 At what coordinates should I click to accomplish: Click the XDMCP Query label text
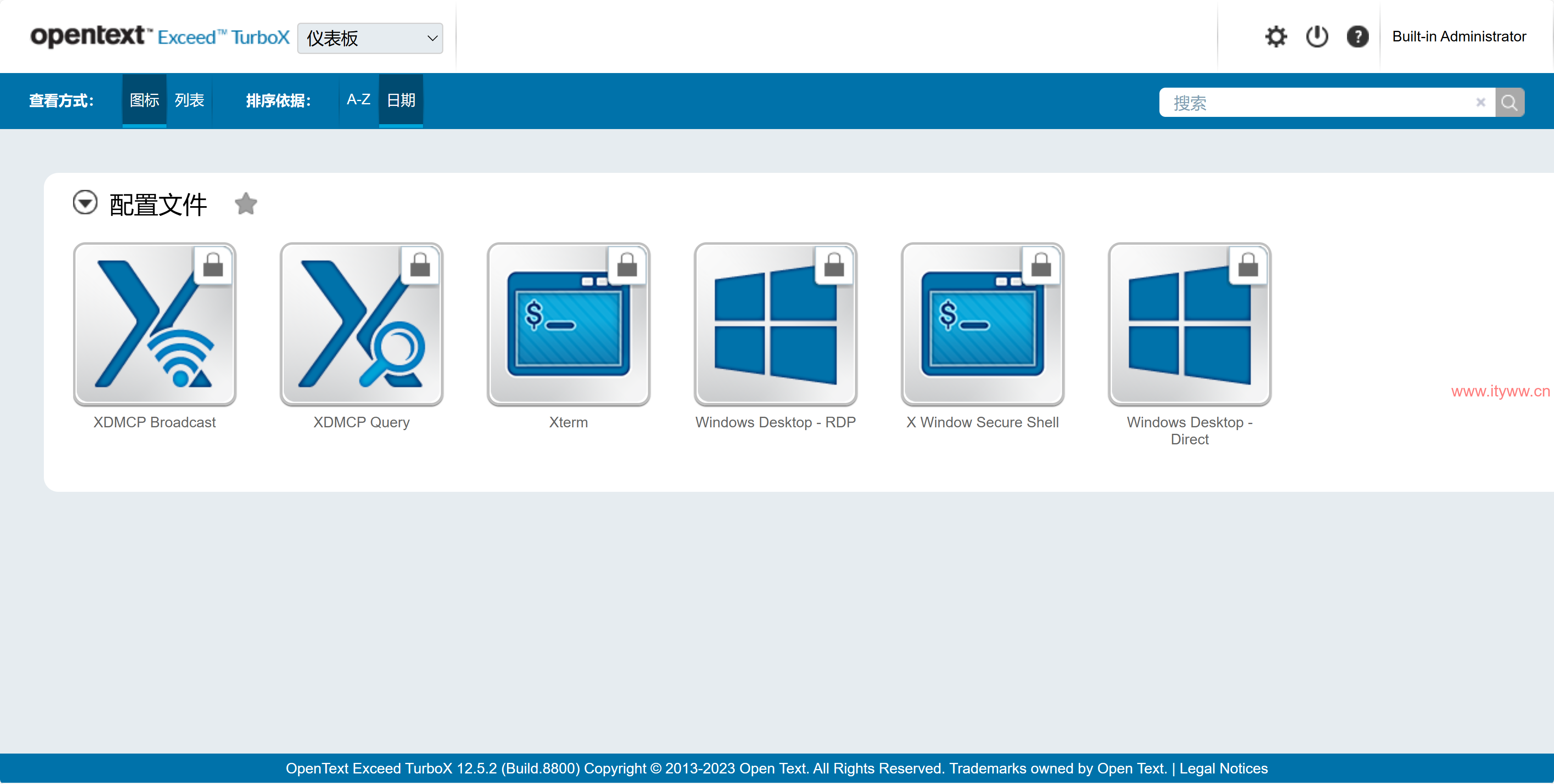pos(361,422)
